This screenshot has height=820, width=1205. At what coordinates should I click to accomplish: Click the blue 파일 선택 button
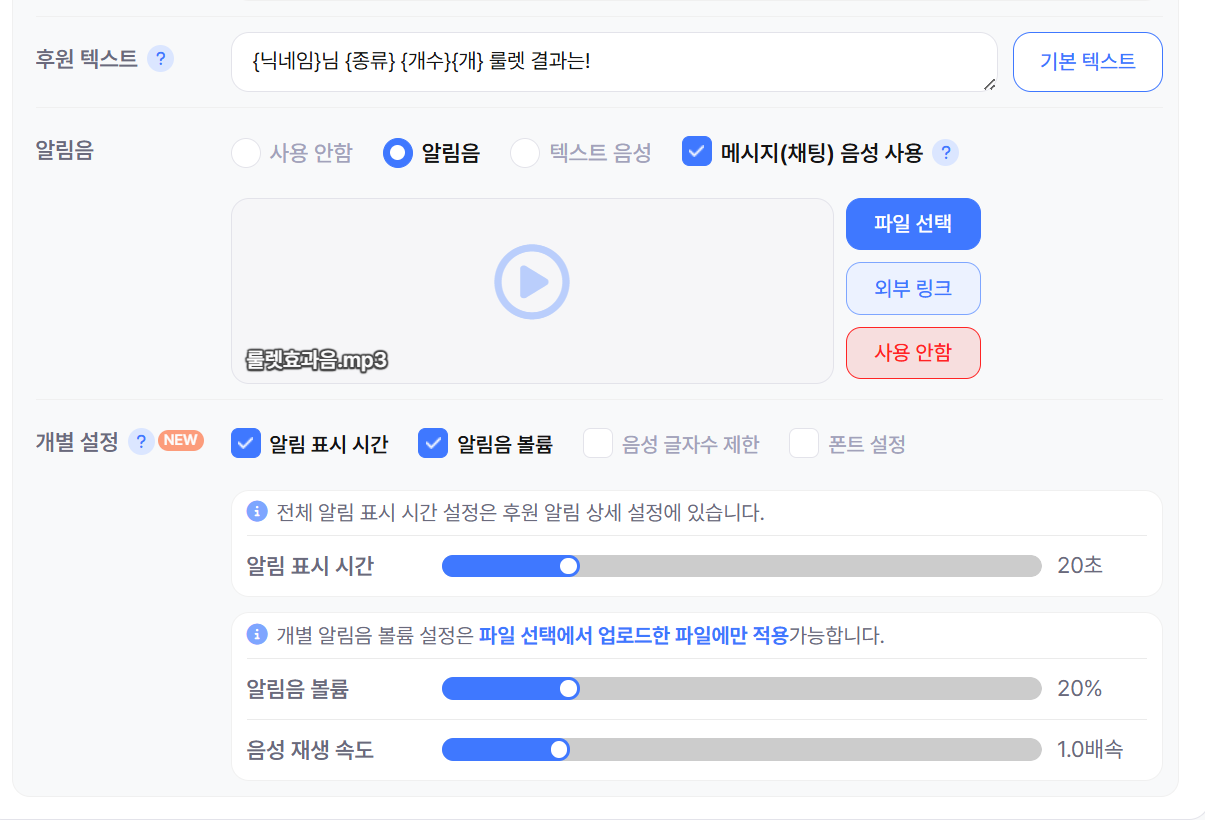(x=913, y=224)
